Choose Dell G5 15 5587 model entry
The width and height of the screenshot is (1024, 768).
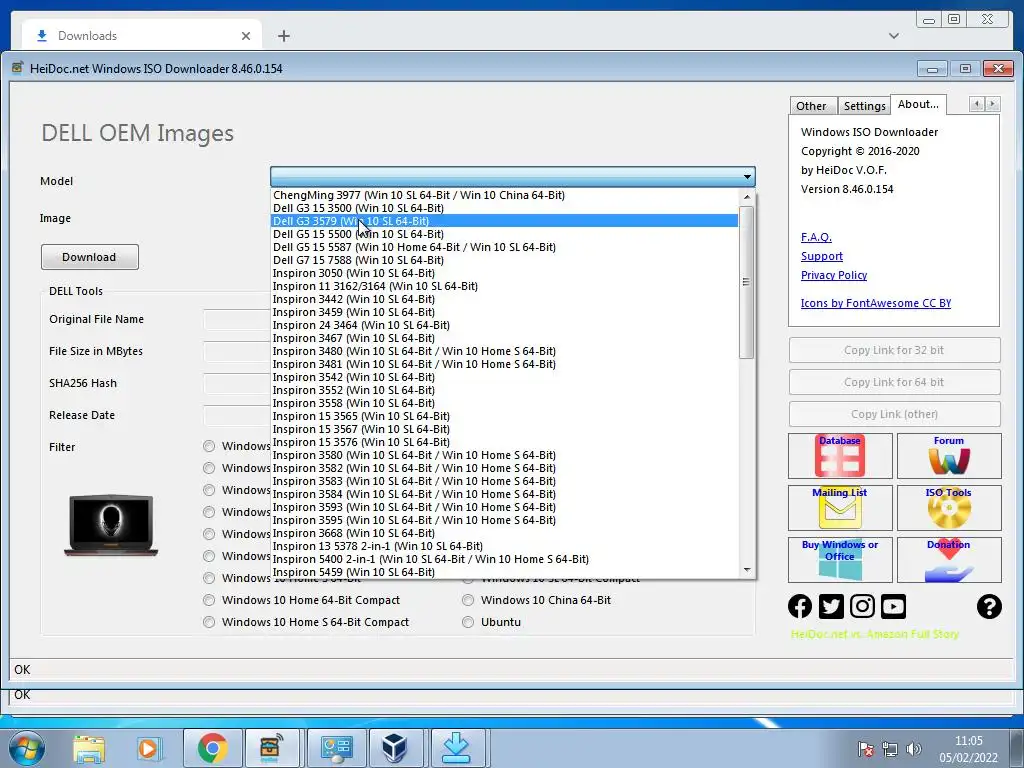point(505,247)
